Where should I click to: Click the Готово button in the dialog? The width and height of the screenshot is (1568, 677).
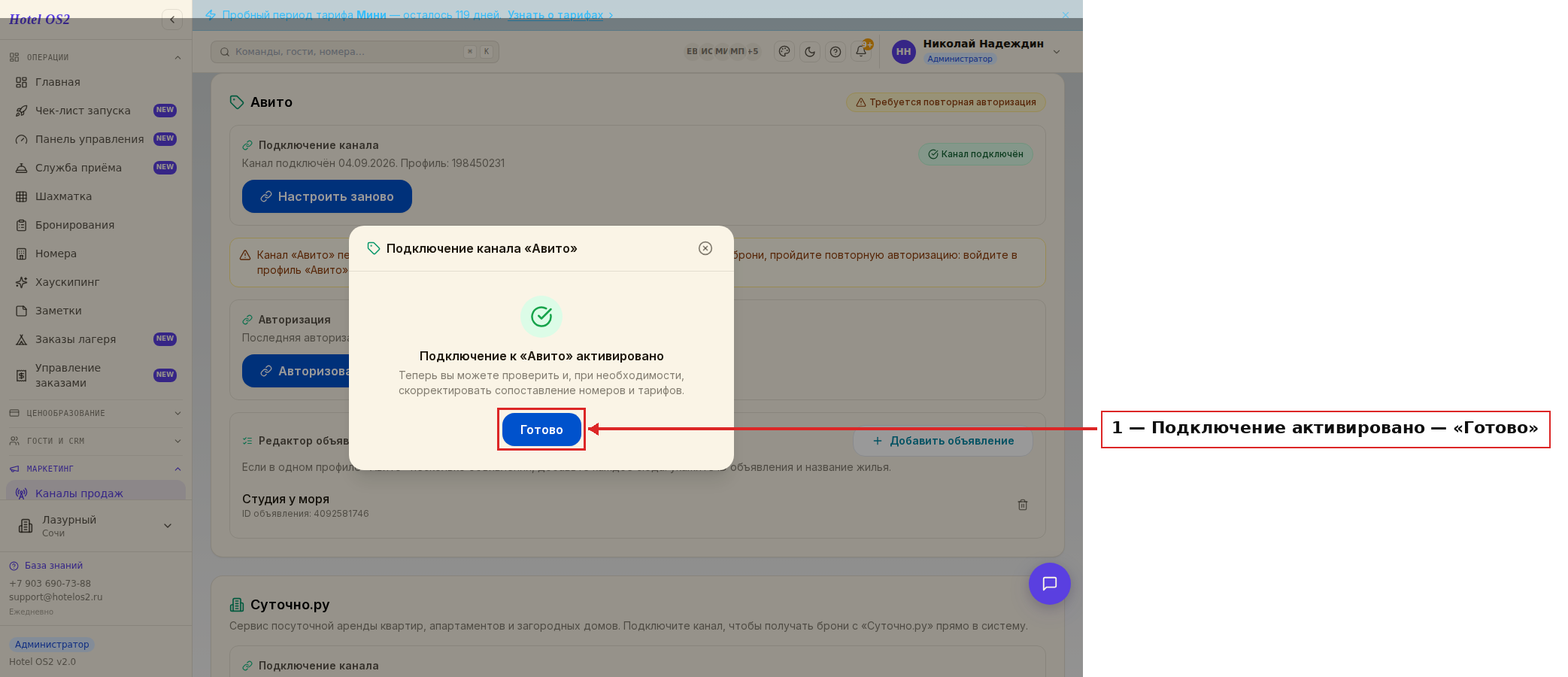[541, 430]
